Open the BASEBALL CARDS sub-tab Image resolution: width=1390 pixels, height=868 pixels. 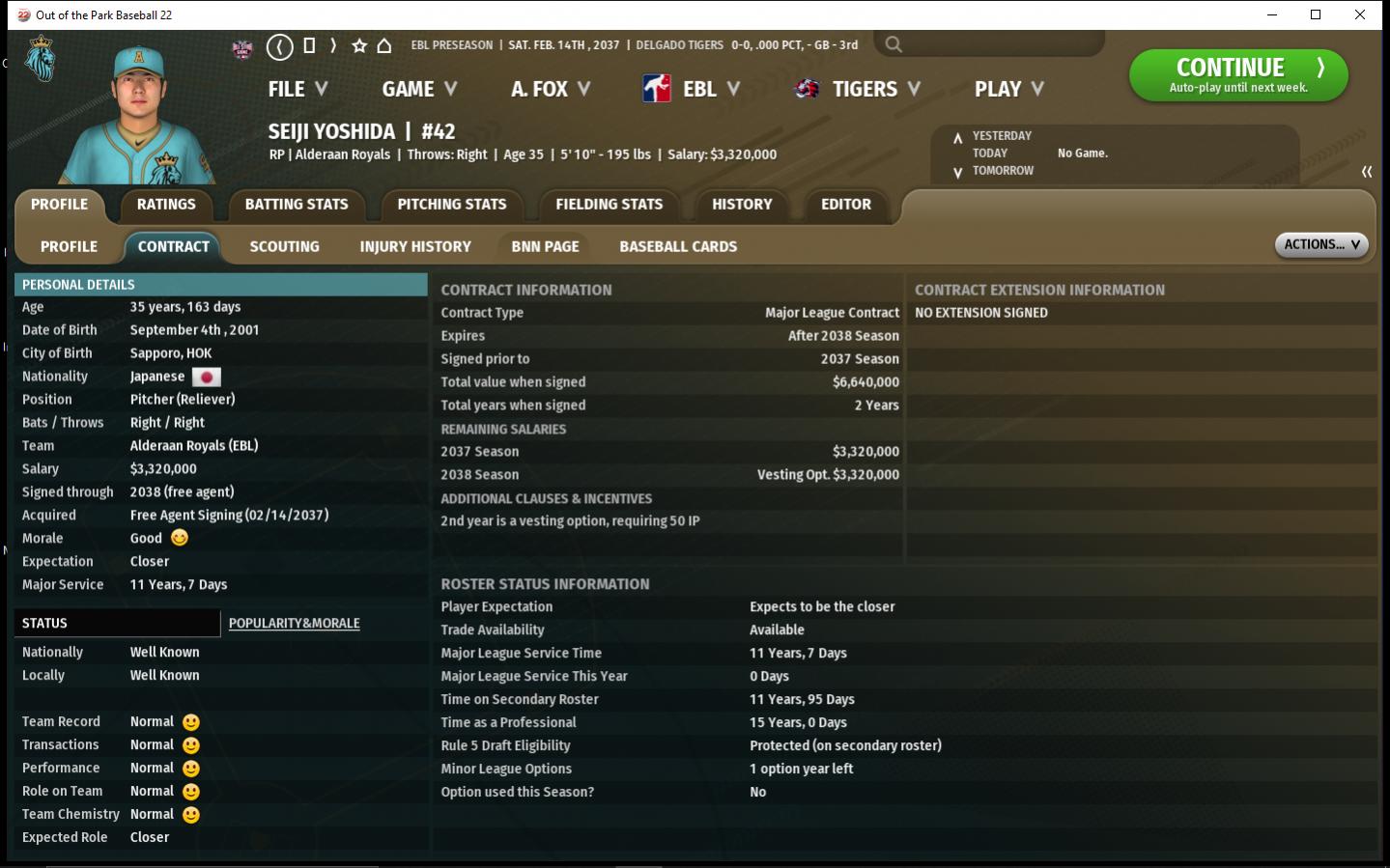(678, 247)
